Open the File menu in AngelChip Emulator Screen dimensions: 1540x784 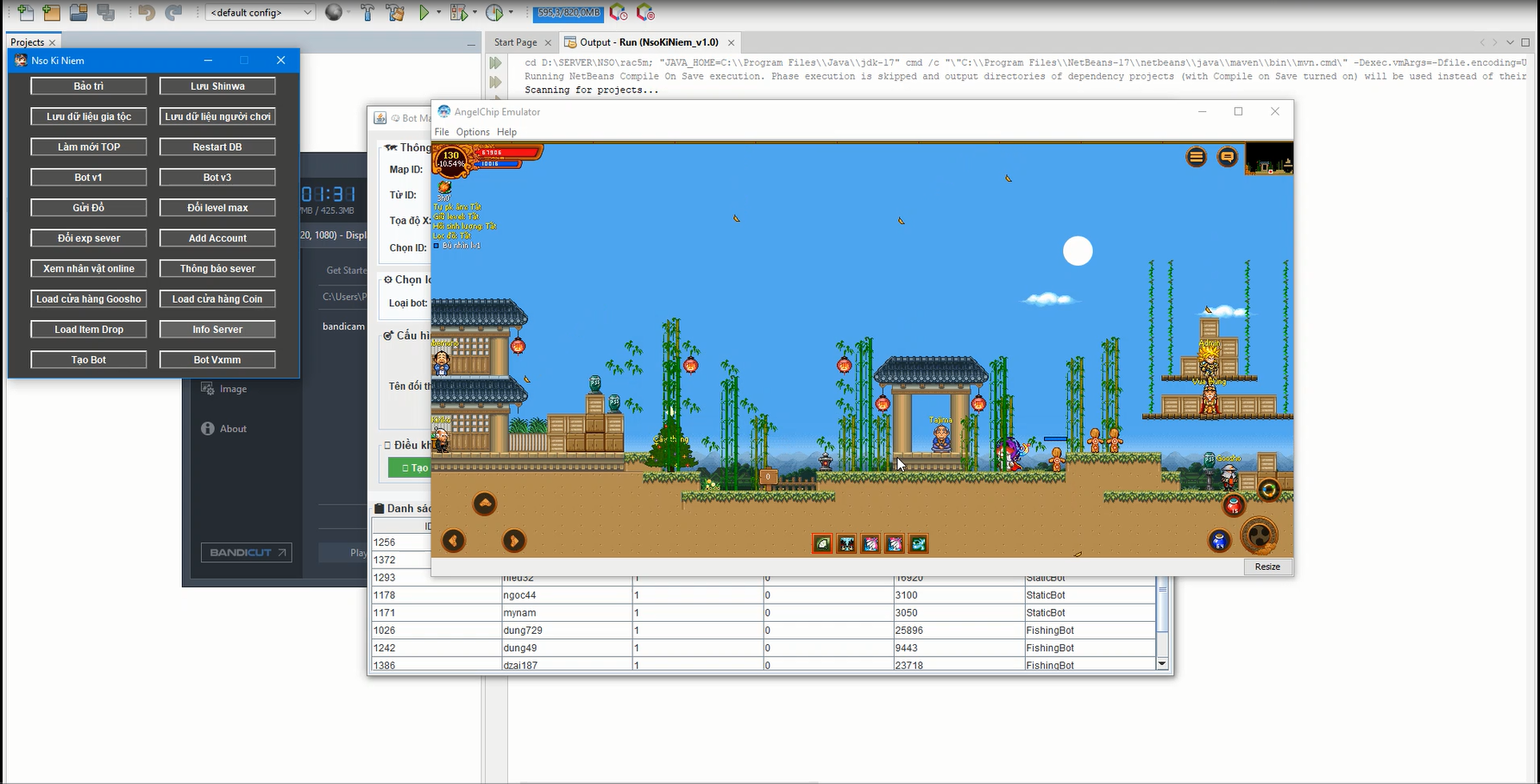click(x=442, y=132)
